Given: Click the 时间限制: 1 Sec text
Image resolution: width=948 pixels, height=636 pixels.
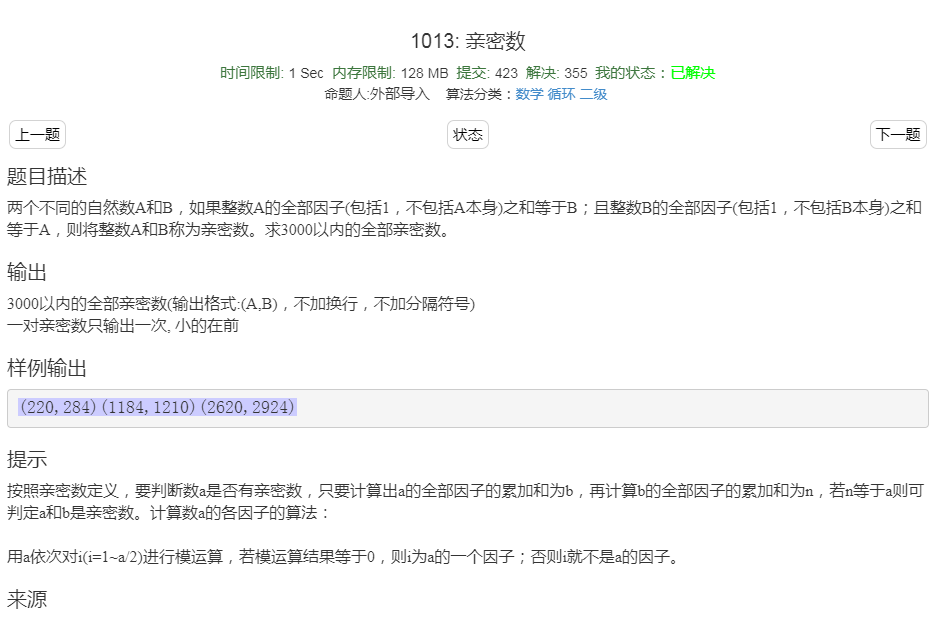Looking at the screenshot, I should tap(271, 73).
